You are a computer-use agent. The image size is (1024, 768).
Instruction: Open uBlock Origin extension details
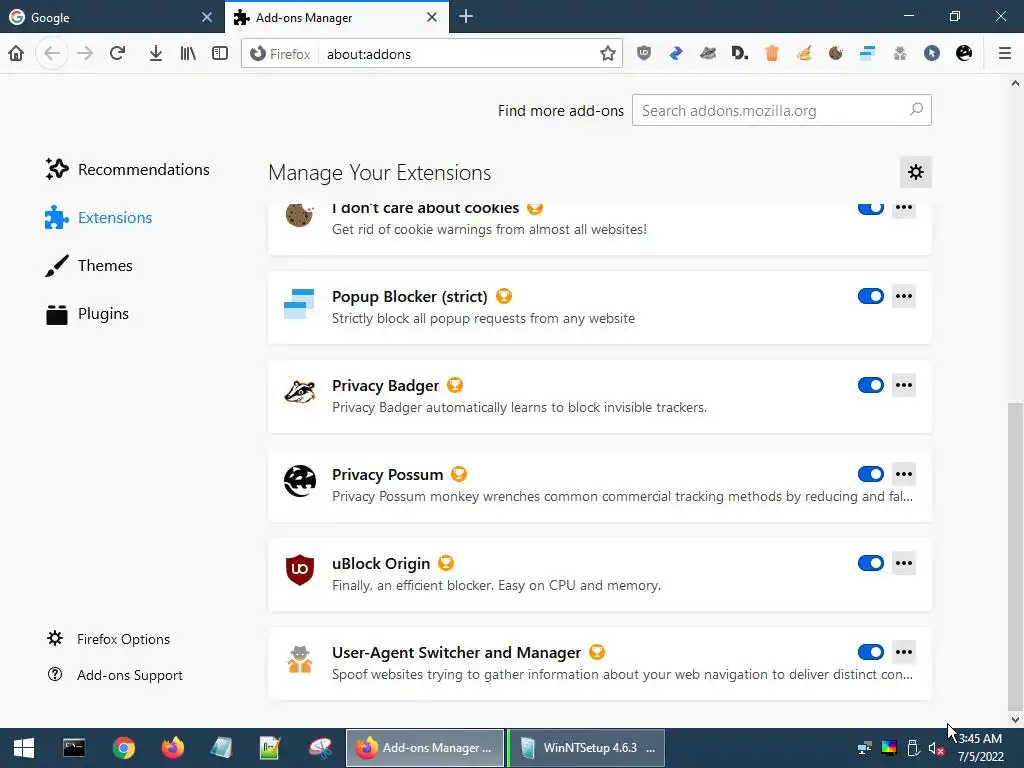click(x=600, y=575)
